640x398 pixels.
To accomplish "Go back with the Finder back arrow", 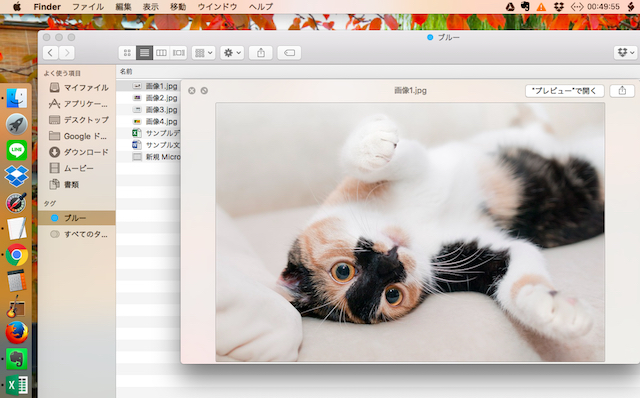I will click(50, 53).
